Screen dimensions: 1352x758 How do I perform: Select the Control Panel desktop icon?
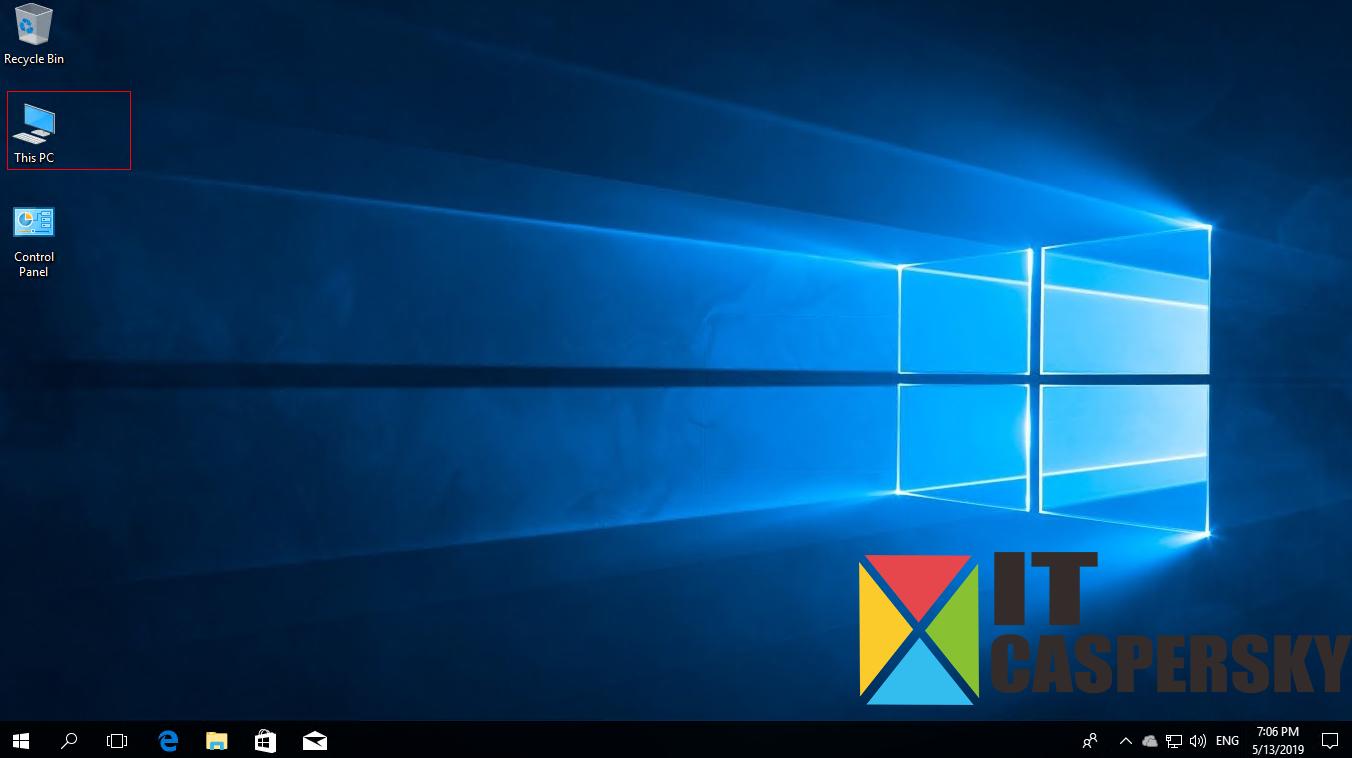point(34,242)
